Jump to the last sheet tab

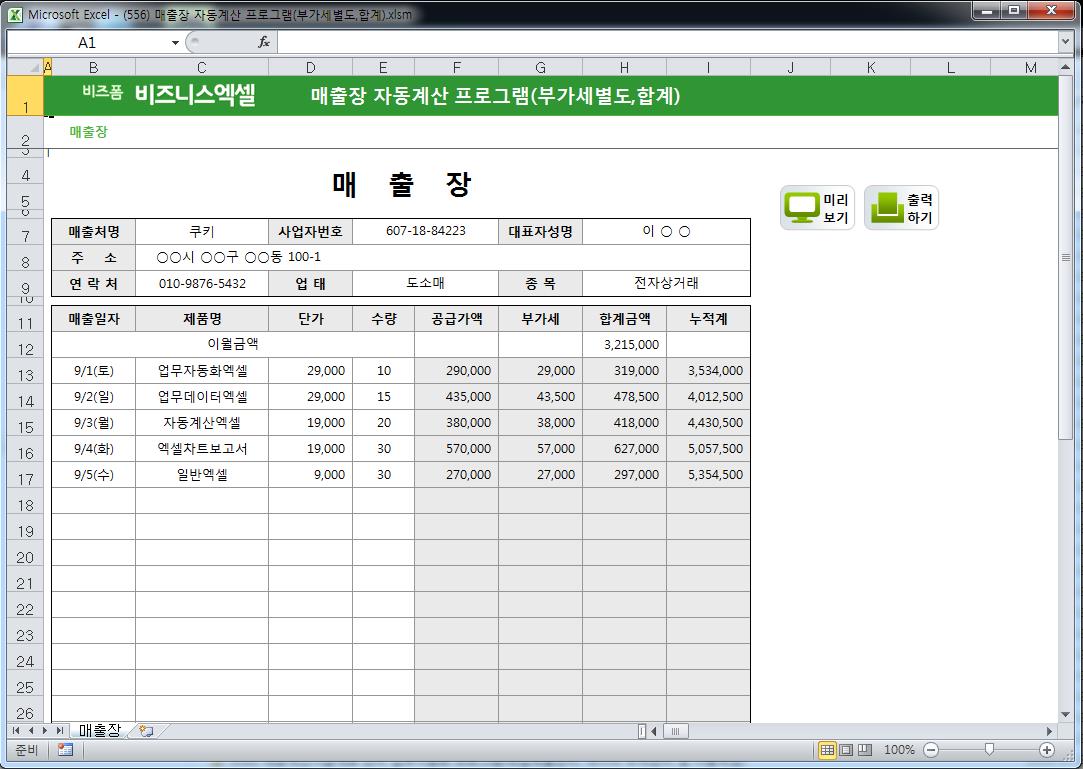point(60,731)
